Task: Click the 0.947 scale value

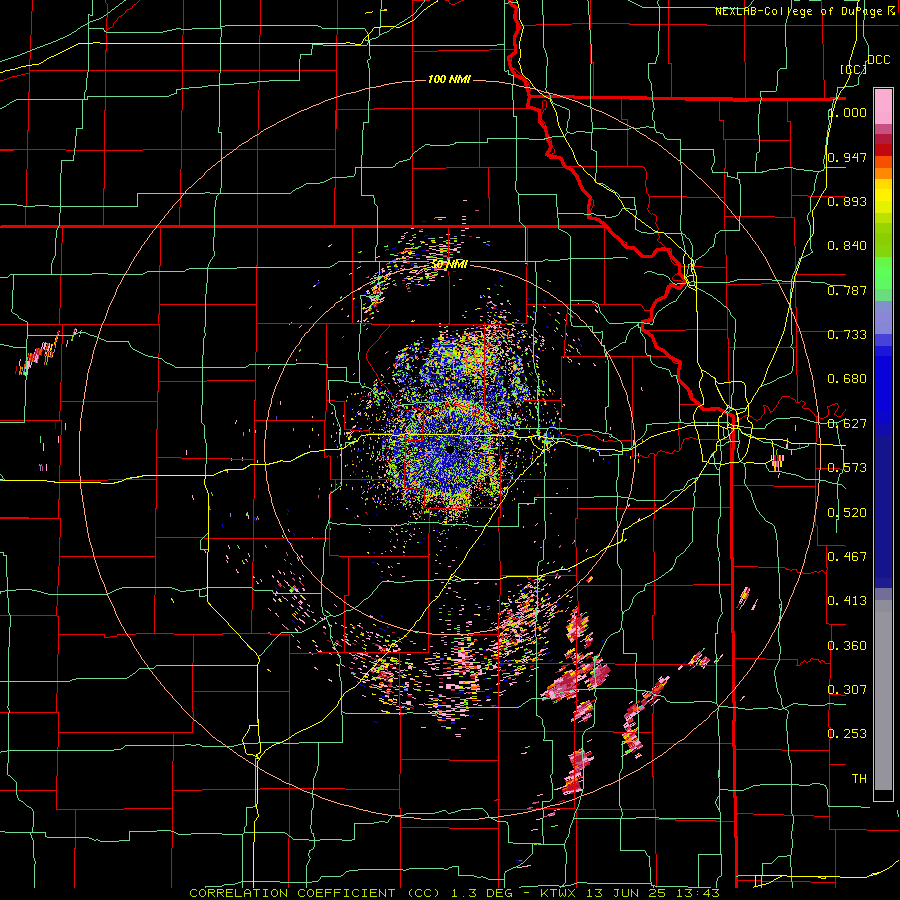Action: pos(847,157)
